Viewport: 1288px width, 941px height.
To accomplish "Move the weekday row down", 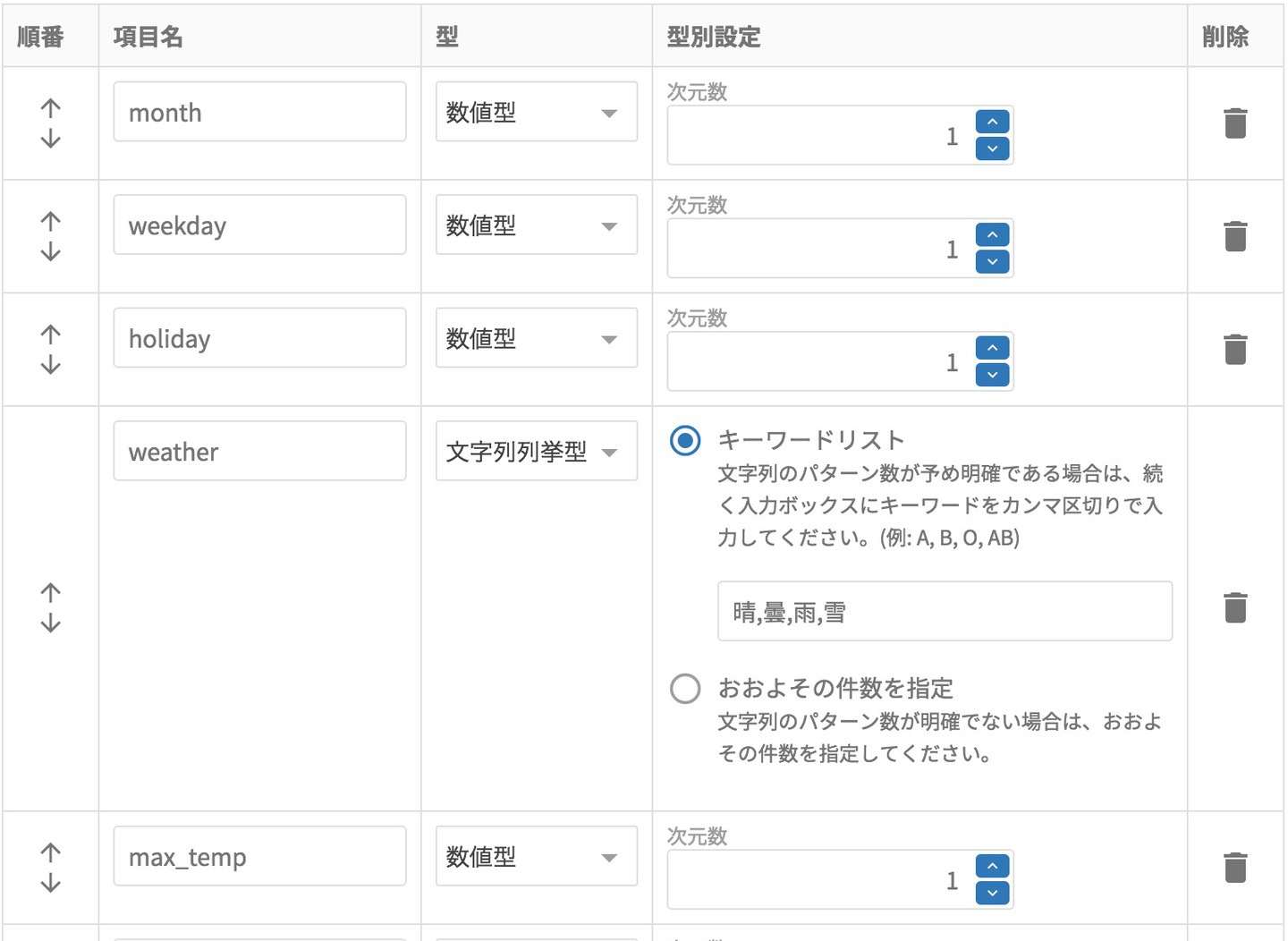I will tap(51, 251).
